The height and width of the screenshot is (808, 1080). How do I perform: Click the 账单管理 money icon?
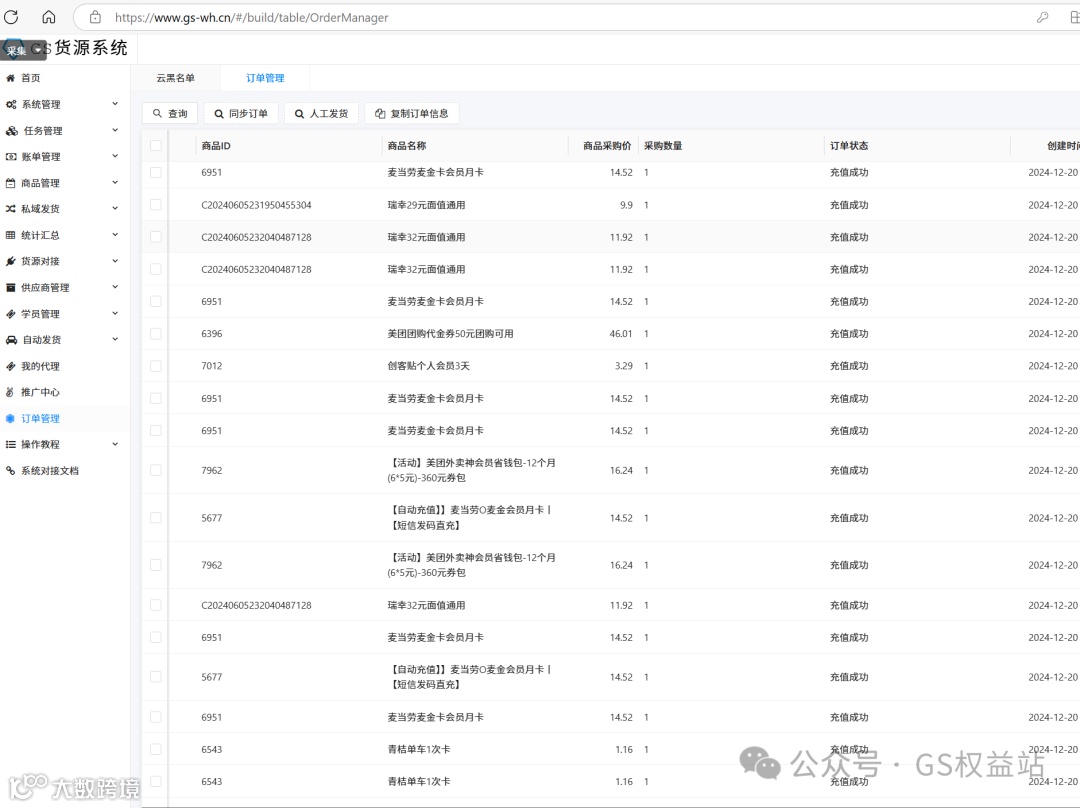click(11, 156)
